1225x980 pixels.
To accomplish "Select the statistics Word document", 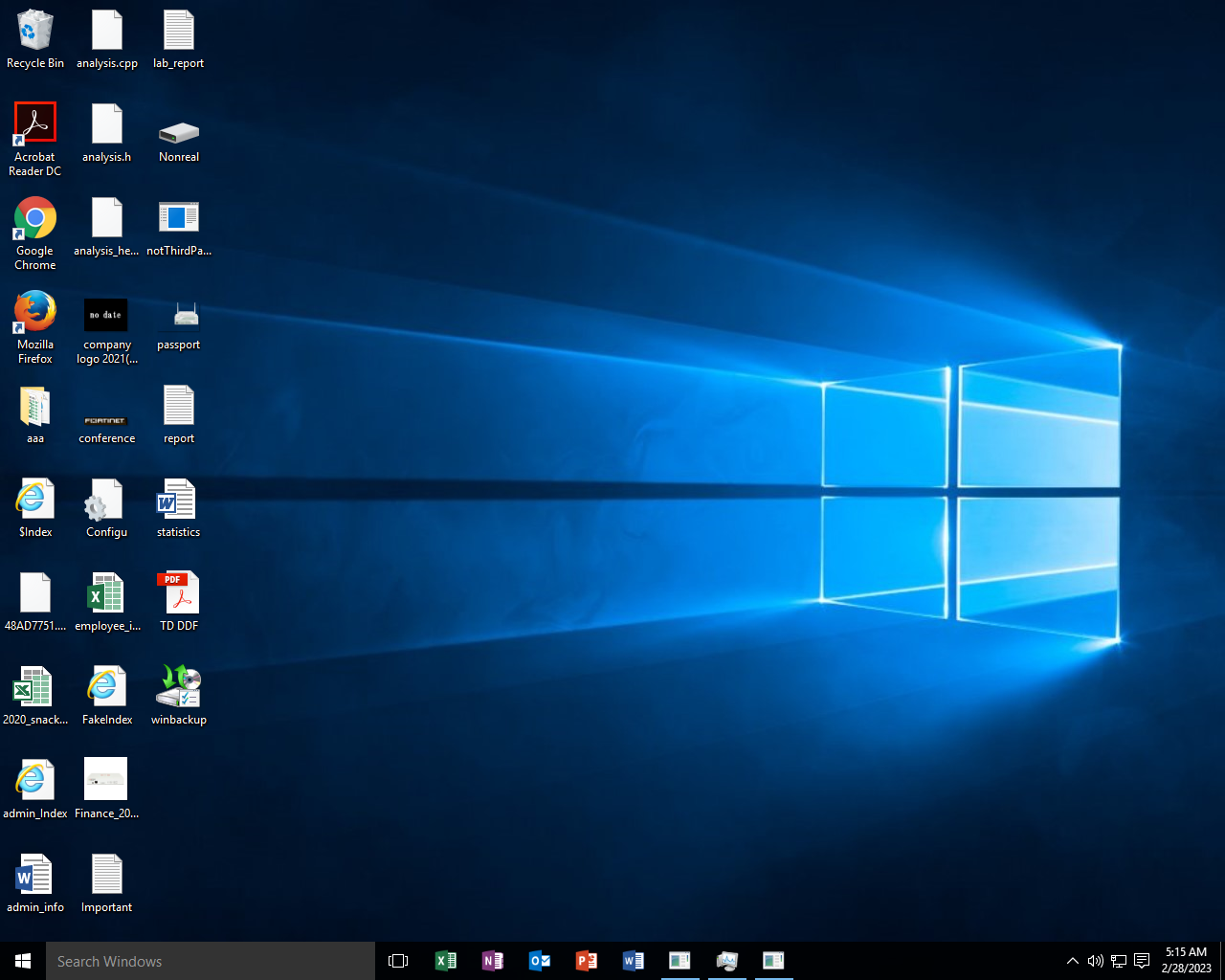I will (x=179, y=508).
